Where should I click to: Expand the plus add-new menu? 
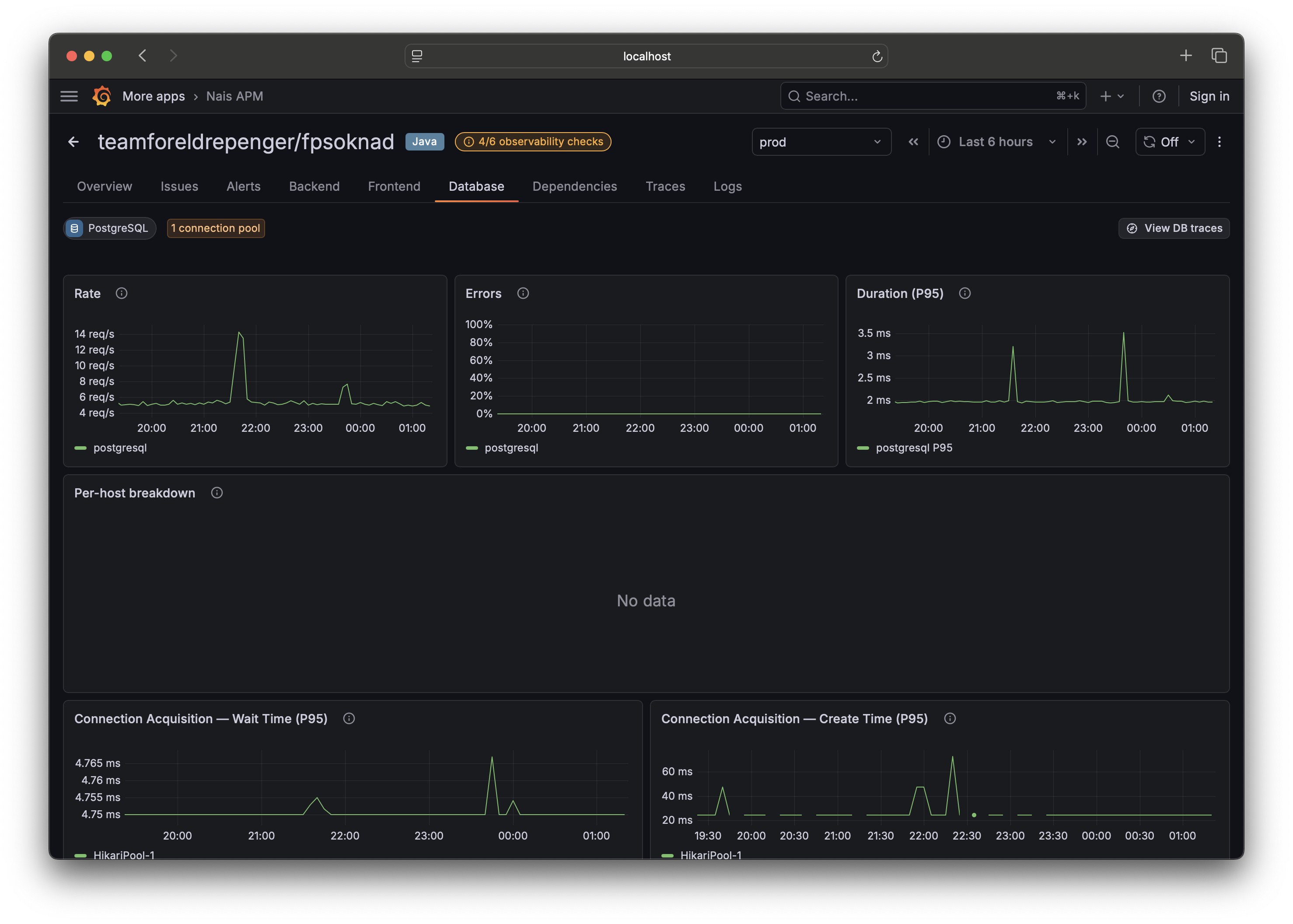pyautogui.click(x=1111, y=96)
